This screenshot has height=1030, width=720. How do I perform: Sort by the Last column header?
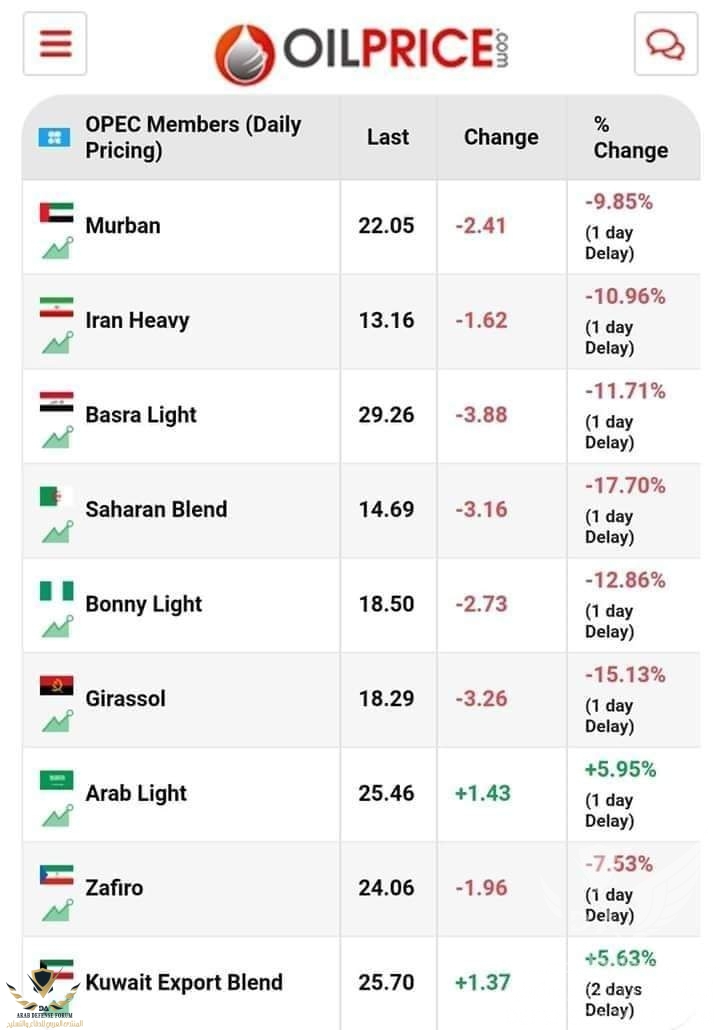[388, 137]
